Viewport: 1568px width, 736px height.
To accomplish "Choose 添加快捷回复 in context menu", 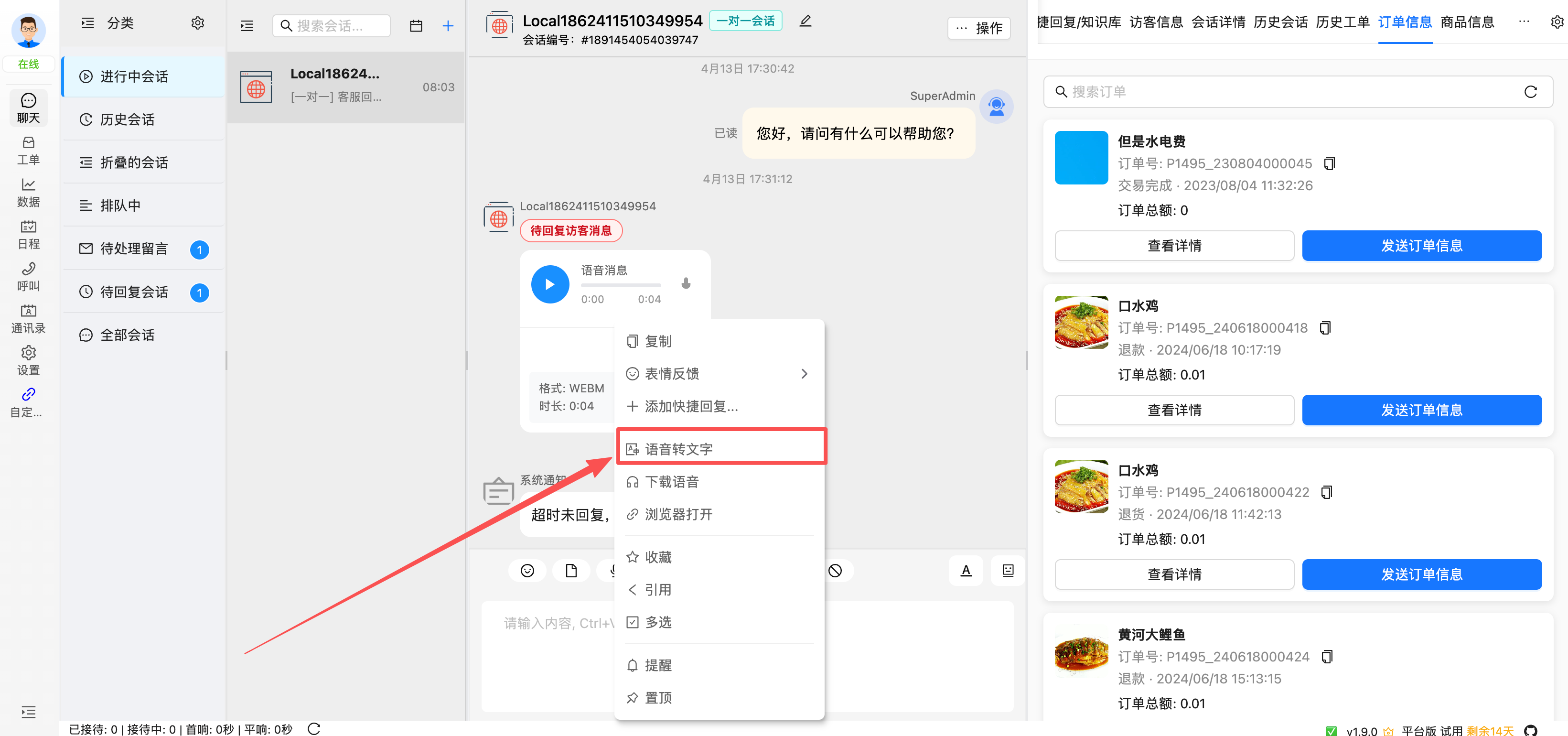I will tap(720, 406).
